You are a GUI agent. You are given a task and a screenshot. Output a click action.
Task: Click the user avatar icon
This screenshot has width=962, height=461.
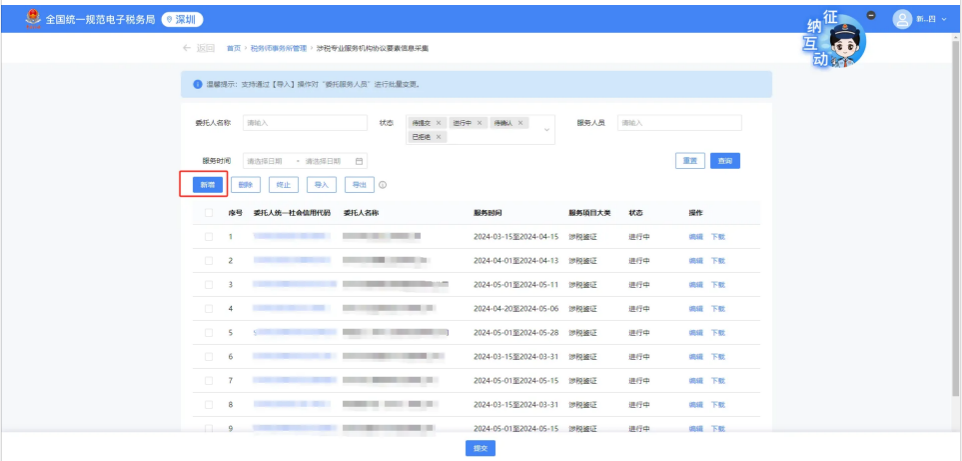coord(902,19)
